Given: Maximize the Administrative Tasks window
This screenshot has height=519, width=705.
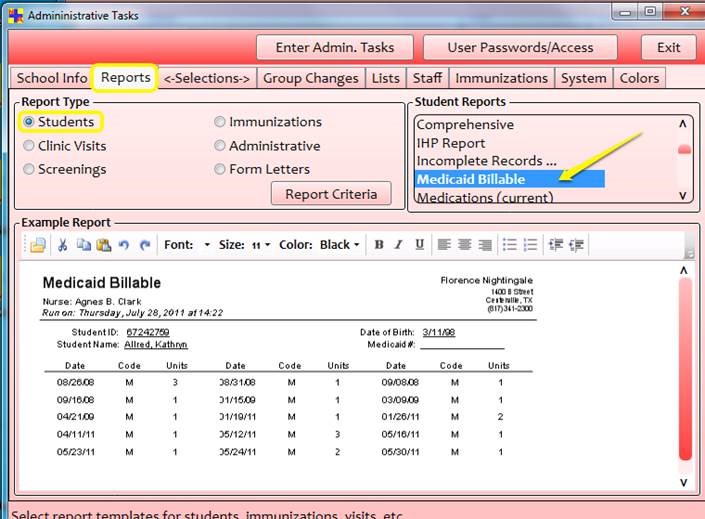Looking at the screenshot, I should pyautogui.click(x=650, y=11).
